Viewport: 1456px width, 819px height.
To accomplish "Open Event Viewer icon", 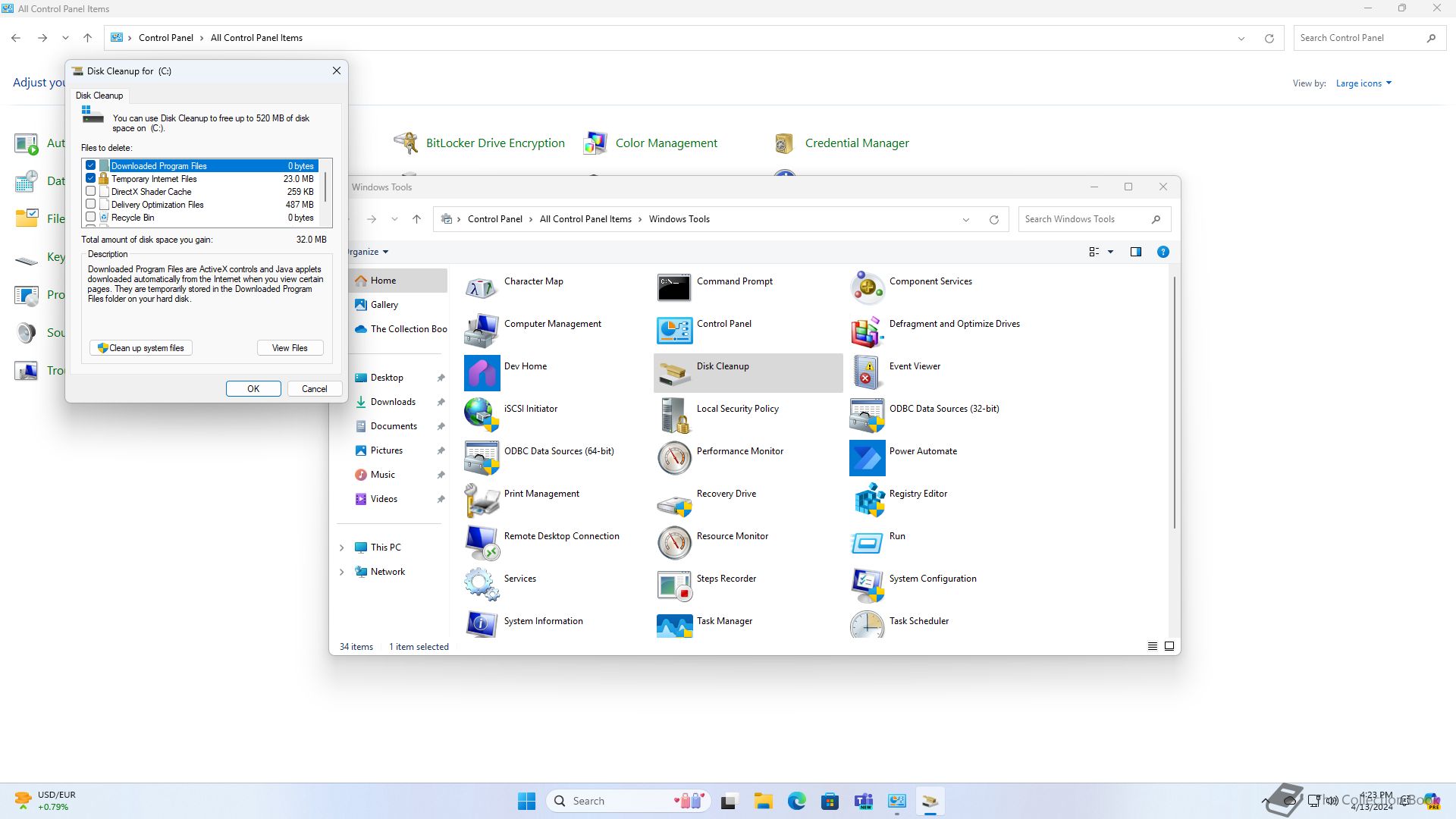I will click(x=867, y=372).
